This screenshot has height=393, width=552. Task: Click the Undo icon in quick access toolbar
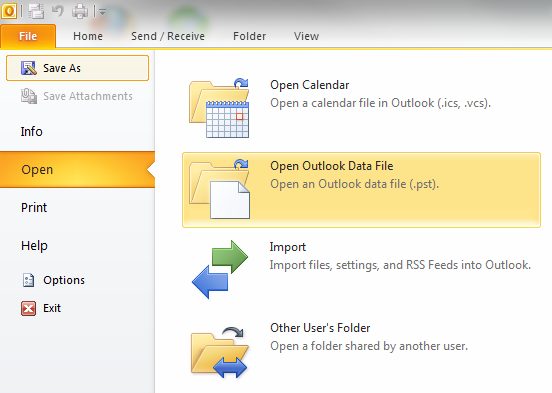tap(58, 11)
